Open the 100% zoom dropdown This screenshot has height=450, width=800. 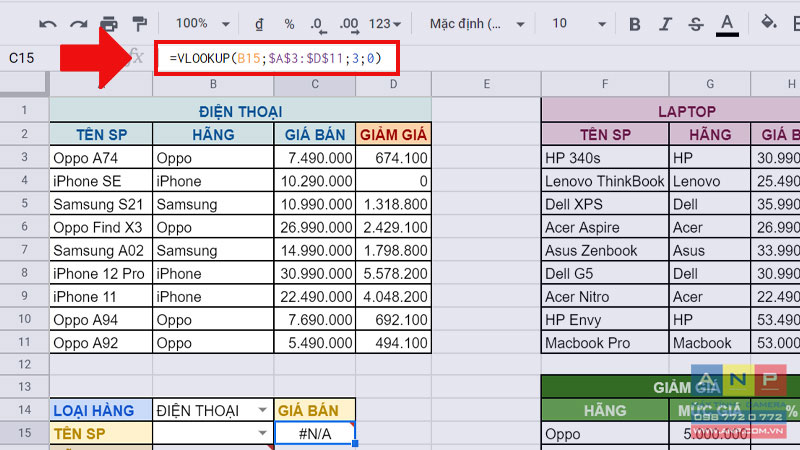pyautogui.click(x=203, y=23)
